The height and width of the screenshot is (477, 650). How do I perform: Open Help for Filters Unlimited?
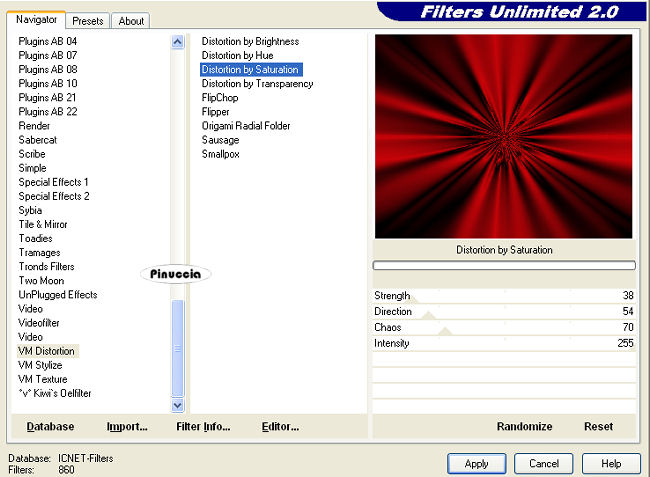pyautogui.click(x=611, y=463)
